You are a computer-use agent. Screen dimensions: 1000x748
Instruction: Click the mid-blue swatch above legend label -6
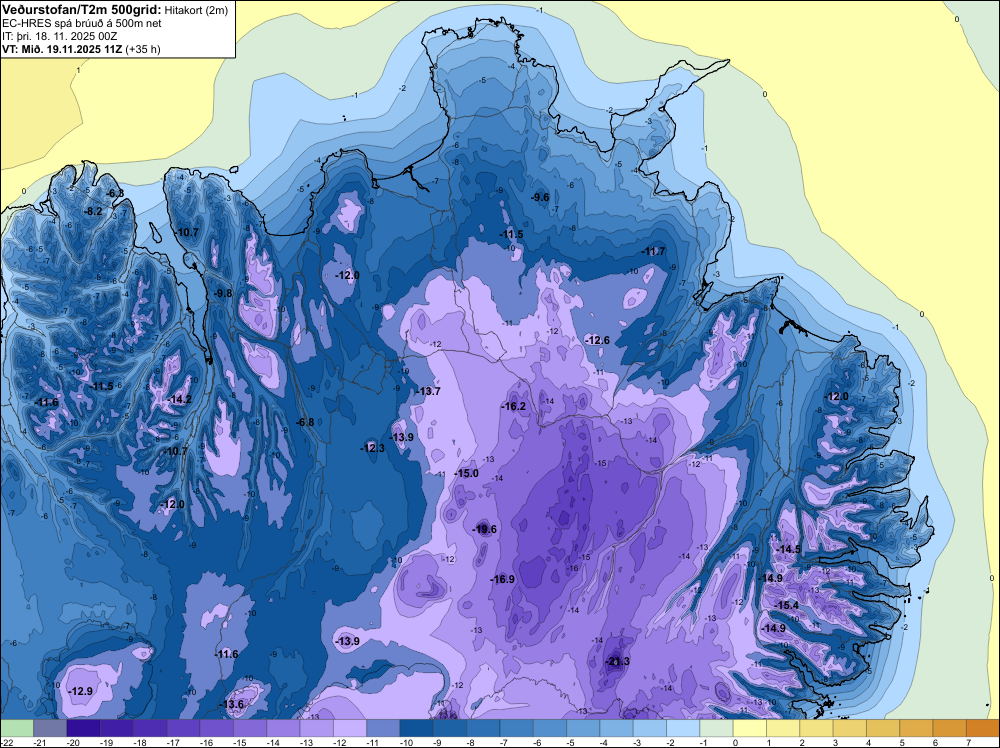(550, 728)
